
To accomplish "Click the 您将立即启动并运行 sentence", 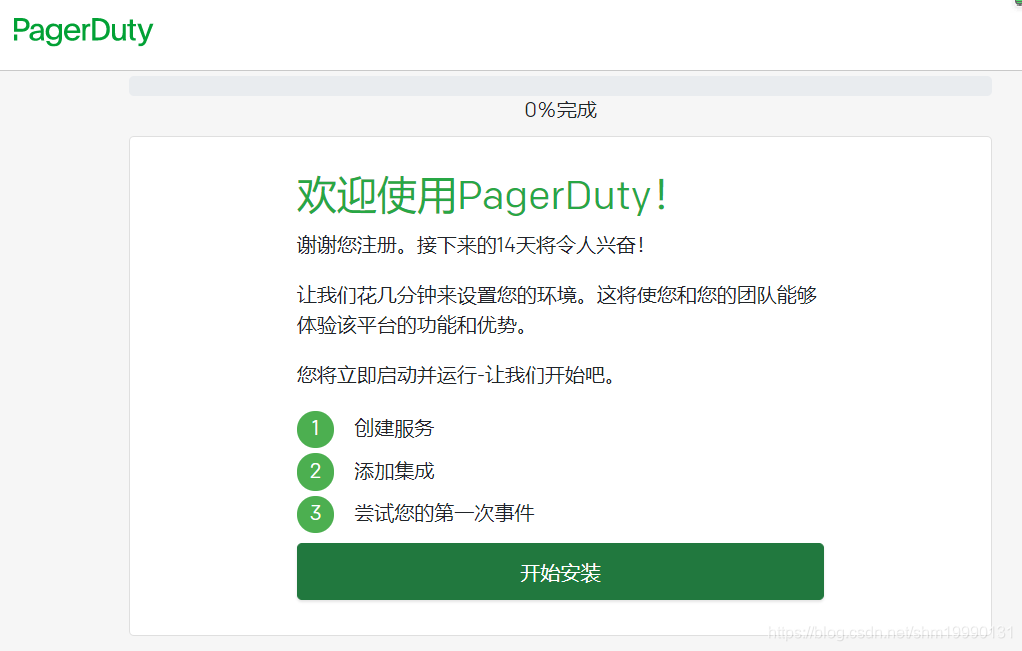I will click(456, 375).
